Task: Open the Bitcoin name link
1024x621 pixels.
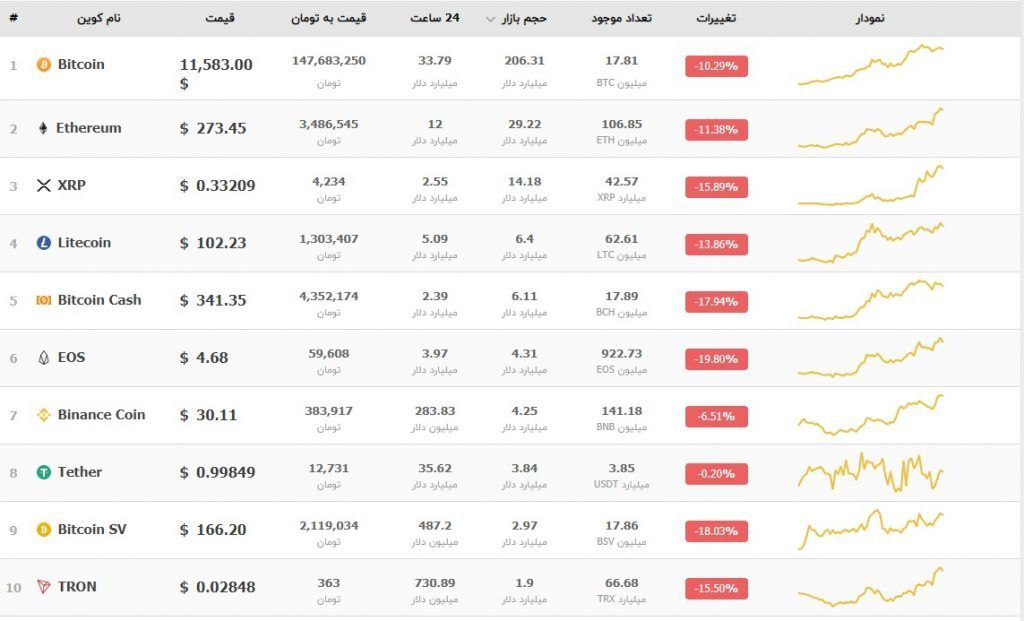Action: click(80, 64)
